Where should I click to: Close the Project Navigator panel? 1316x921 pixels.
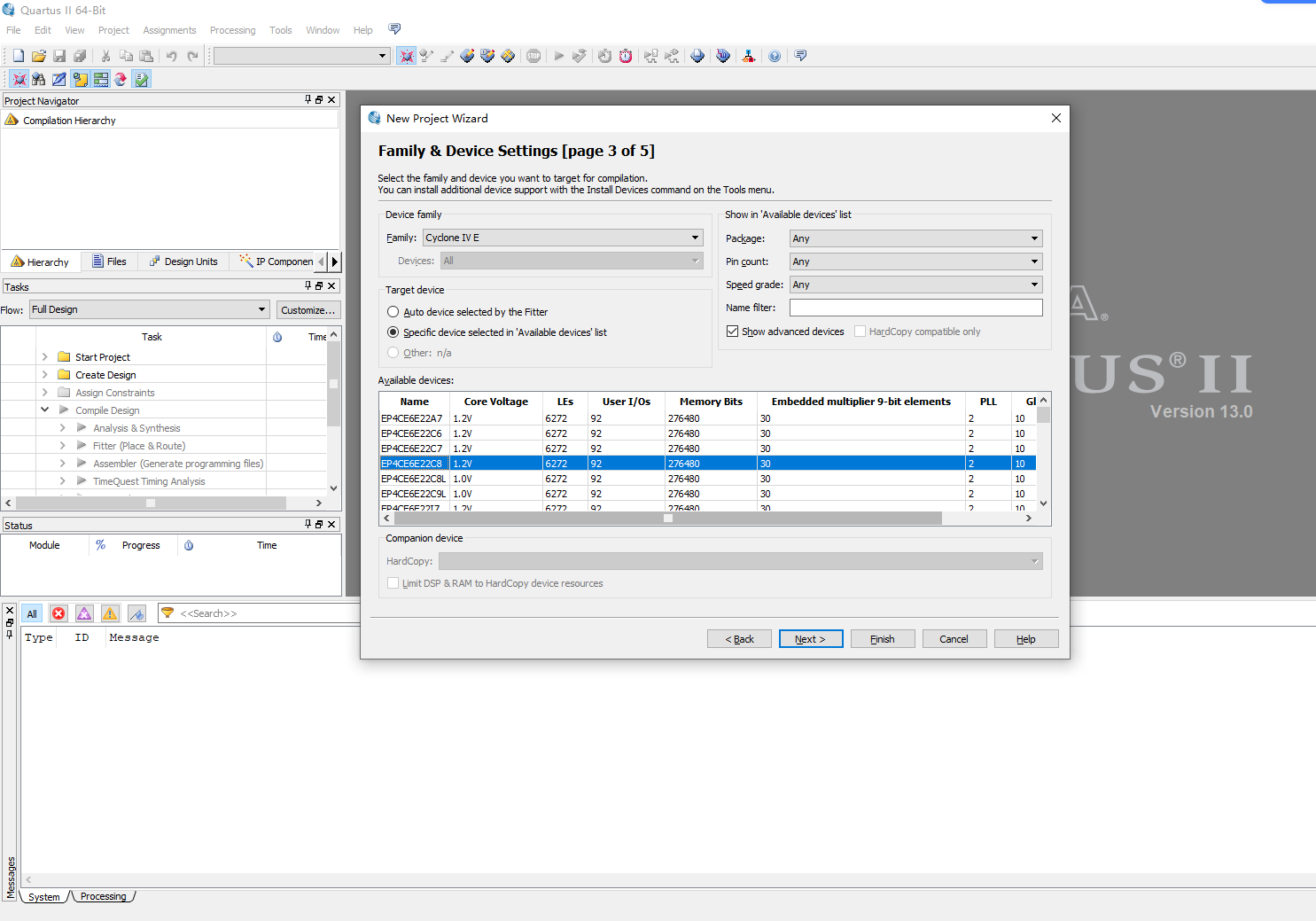pos(331,100)
